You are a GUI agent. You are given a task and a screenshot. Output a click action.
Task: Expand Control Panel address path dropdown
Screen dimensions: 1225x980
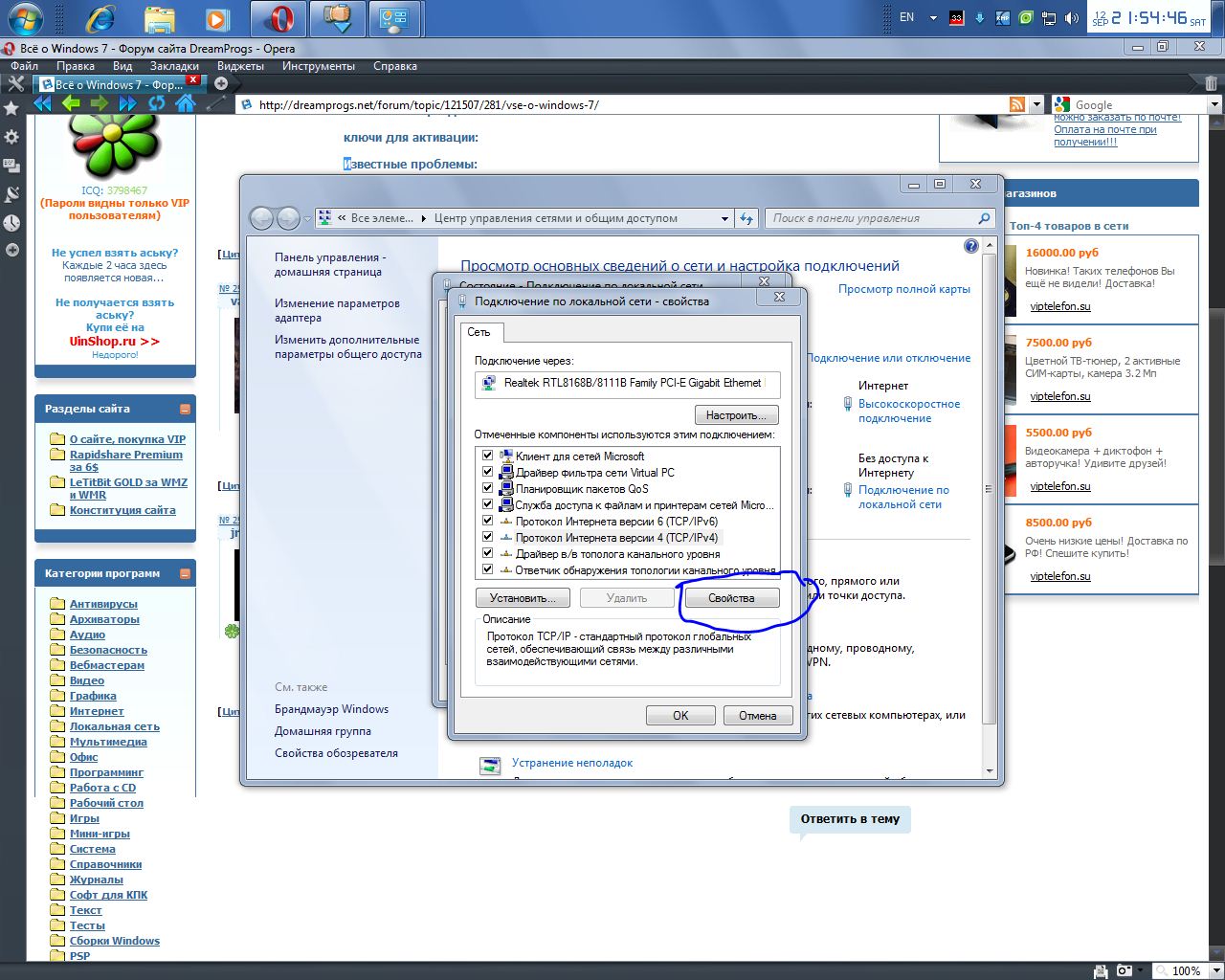click(724, 218)
